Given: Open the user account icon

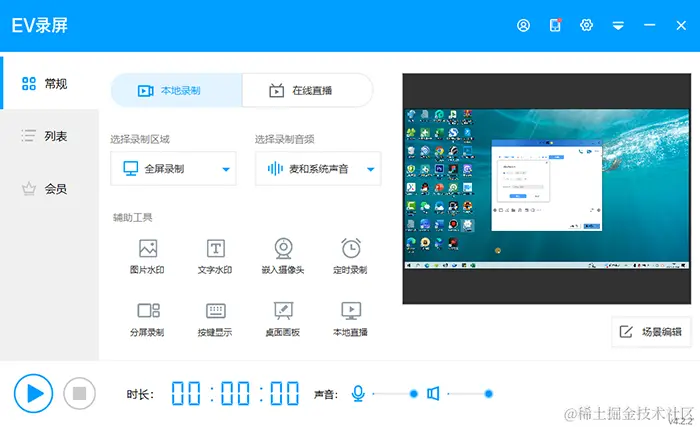Looking at the screenshot, I should coord(523,25).
